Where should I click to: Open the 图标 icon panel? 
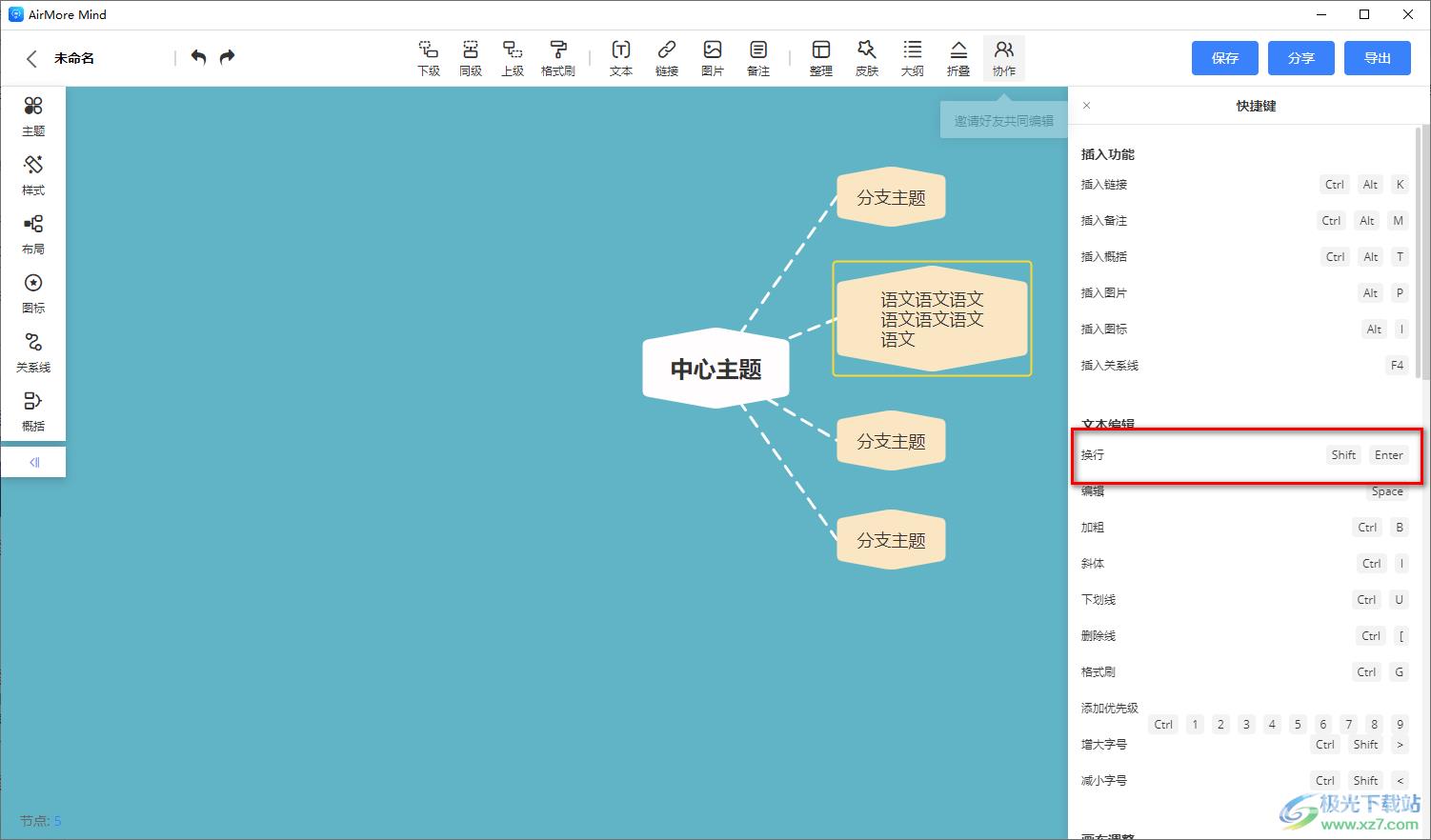pos(33,293)
